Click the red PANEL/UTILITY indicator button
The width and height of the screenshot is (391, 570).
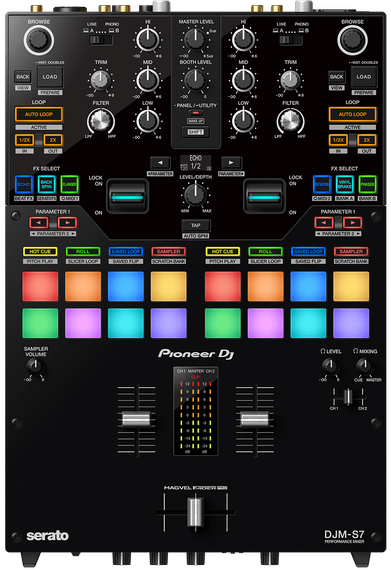196,113
